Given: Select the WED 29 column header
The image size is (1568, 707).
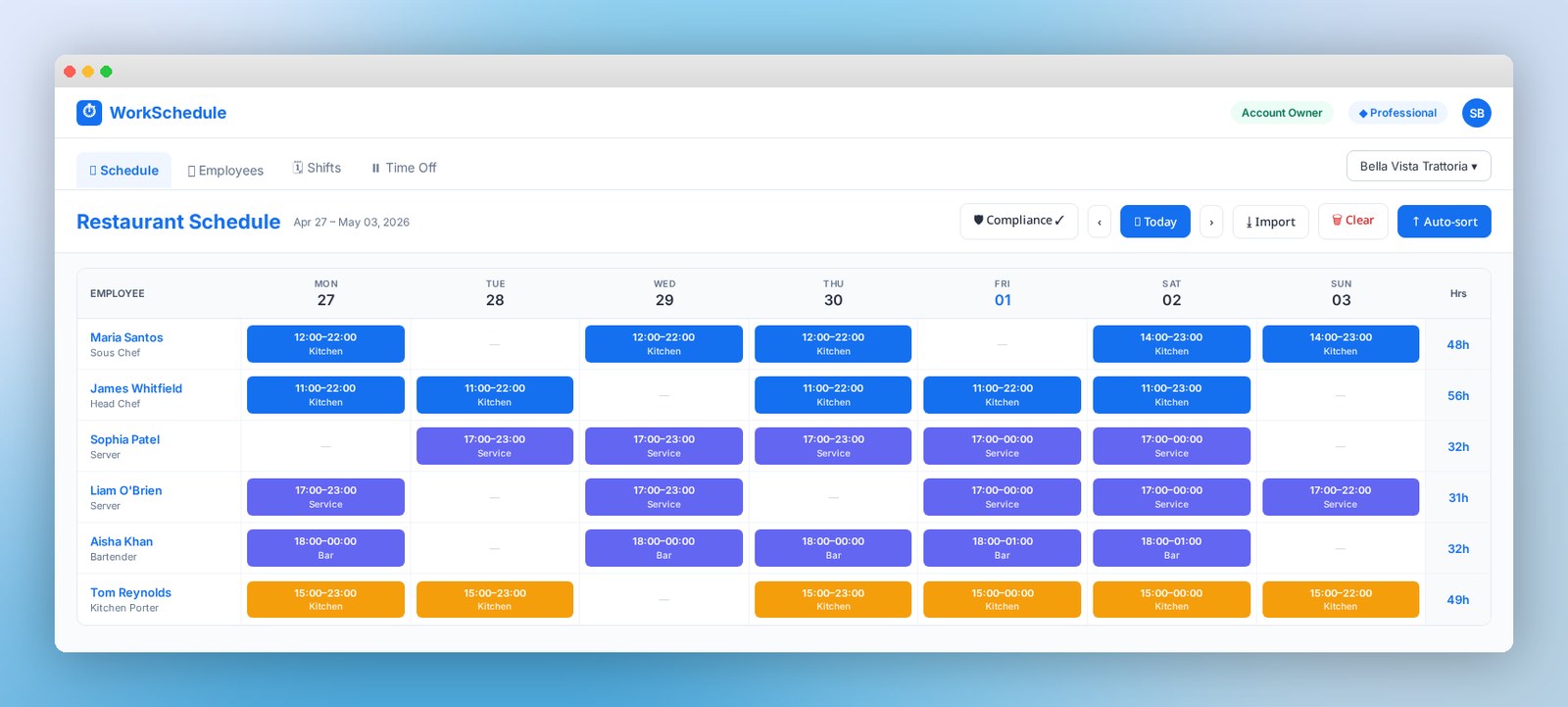Looking at the screenshot, I should click(x=664, y=293).
